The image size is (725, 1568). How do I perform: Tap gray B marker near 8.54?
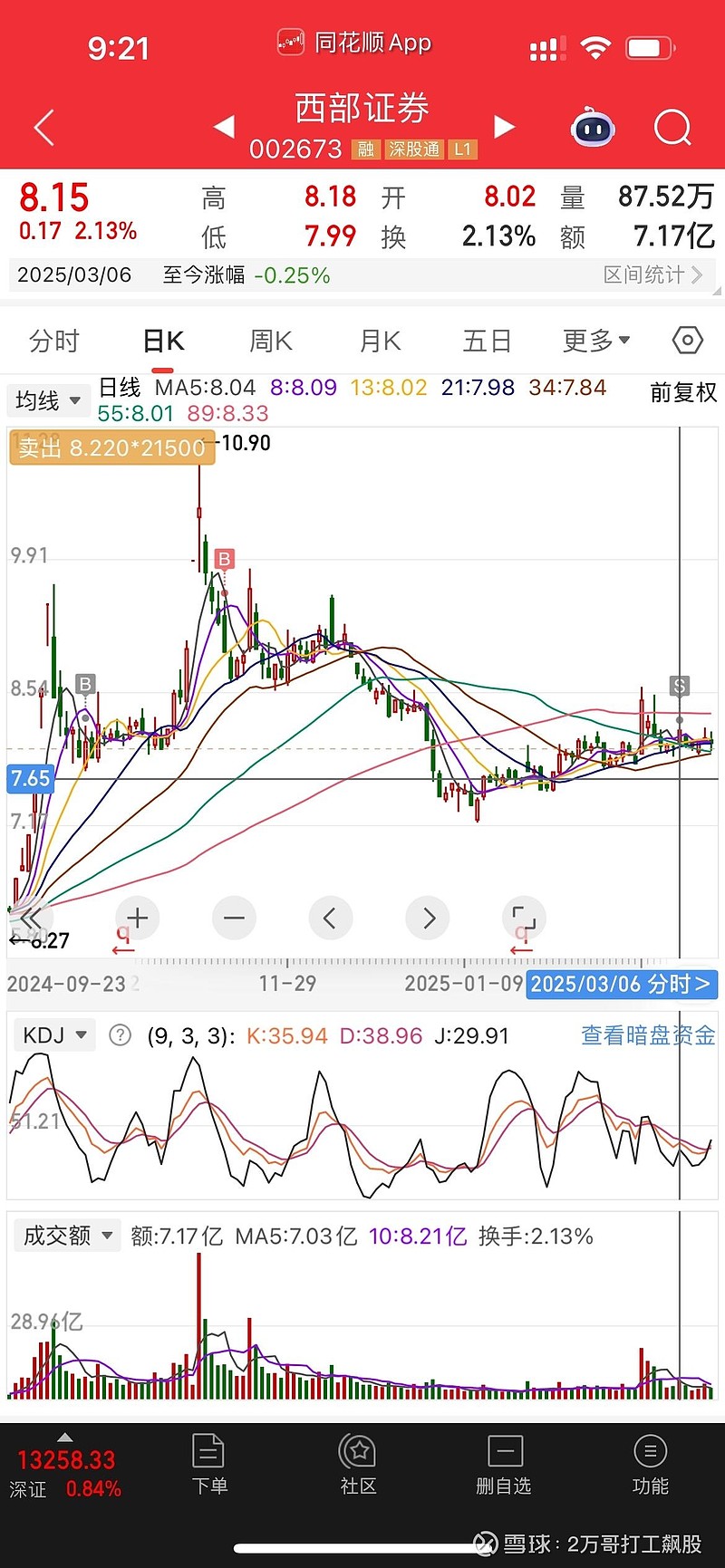tap(85, 685)
